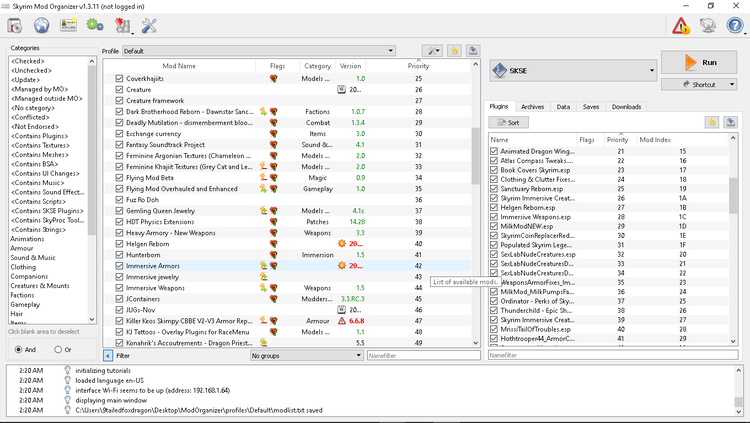This screenshot has width=750, height=423.
Task: Click the Filter label button
Action: click(x=123, y=356)
